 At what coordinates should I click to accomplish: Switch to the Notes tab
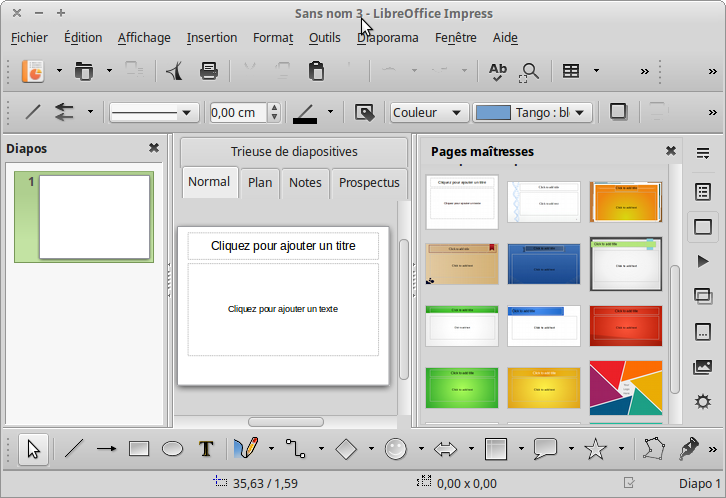pyautogui.click(x=305, y=182)
